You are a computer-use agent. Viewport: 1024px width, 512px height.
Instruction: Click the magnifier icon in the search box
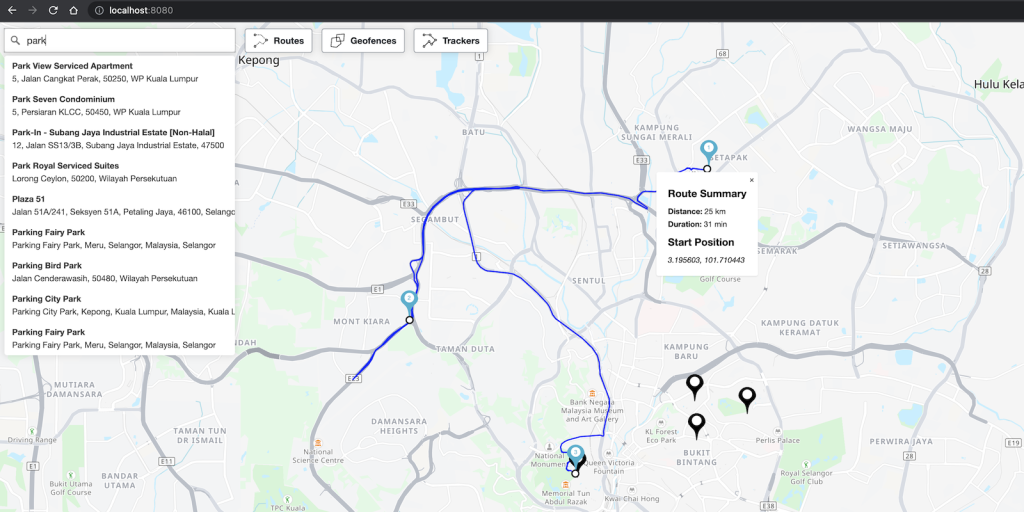15,40
